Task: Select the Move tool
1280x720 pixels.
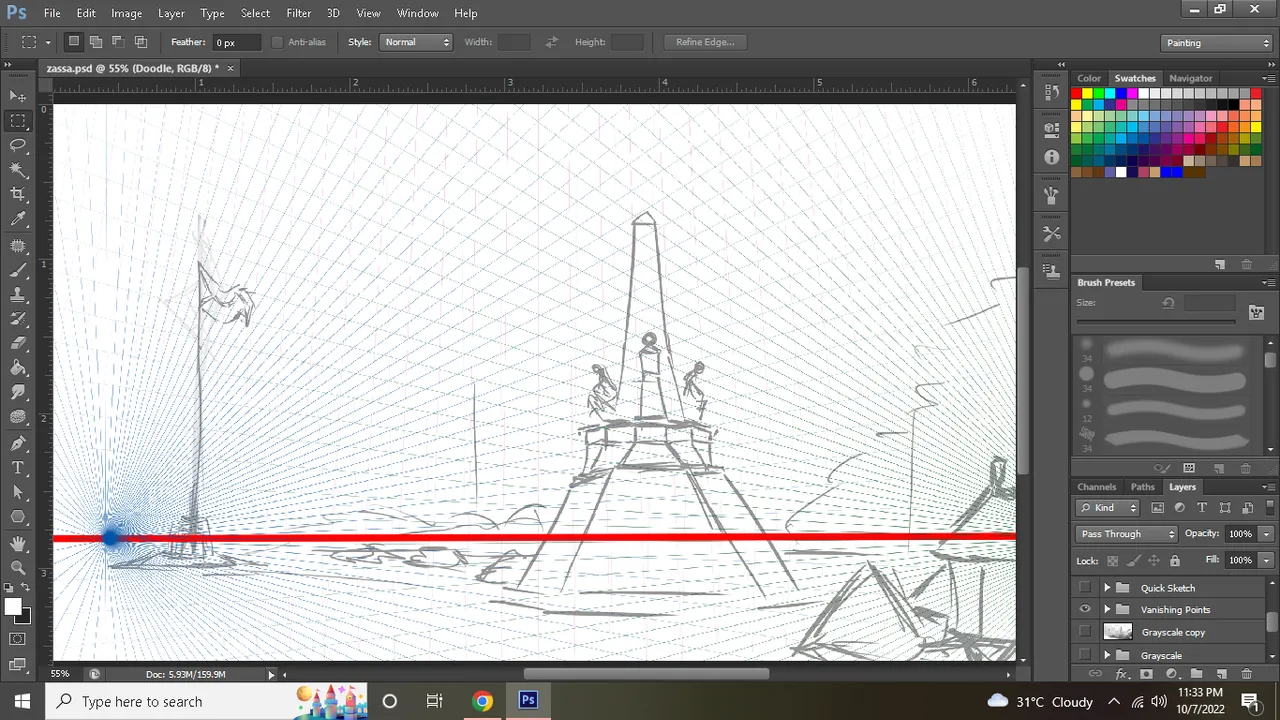Action: (x=18, y=96)
